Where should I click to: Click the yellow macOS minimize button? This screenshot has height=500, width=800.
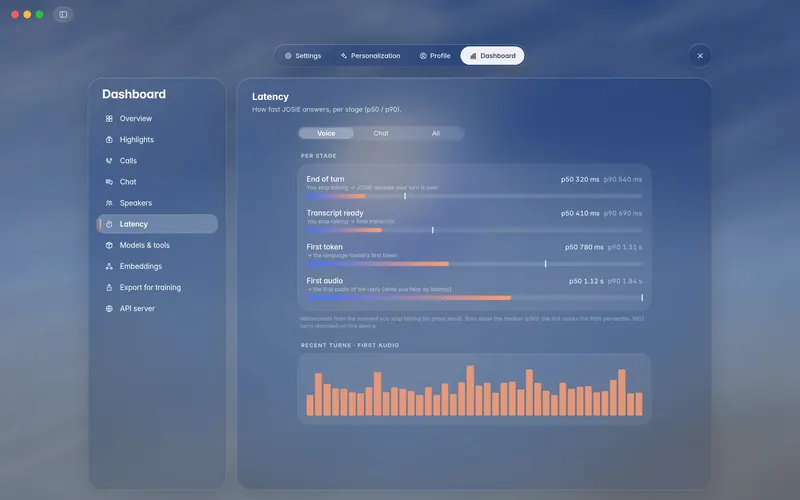(27, 14)
